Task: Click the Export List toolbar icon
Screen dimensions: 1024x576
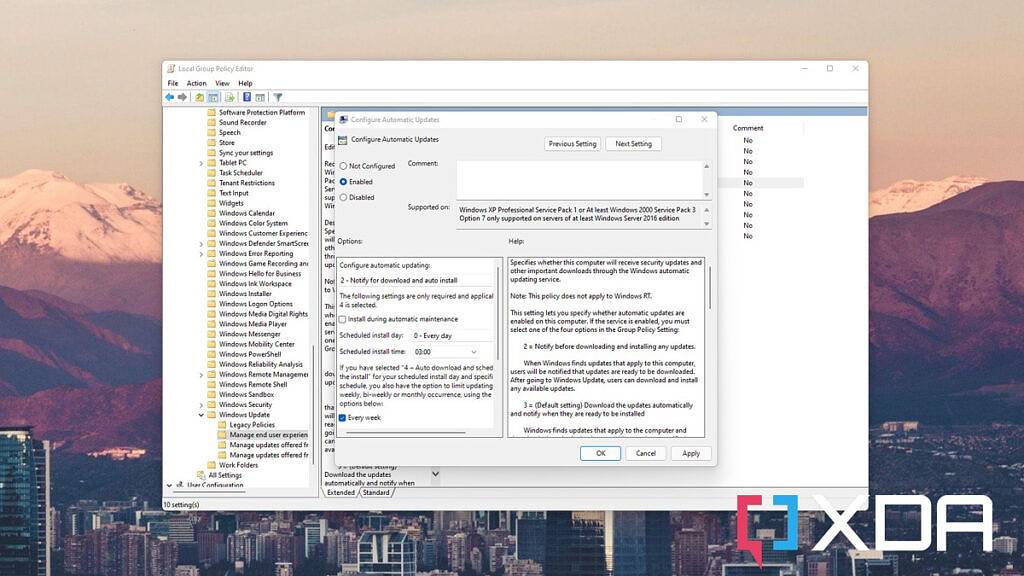Action: click(x=229, y=97)
